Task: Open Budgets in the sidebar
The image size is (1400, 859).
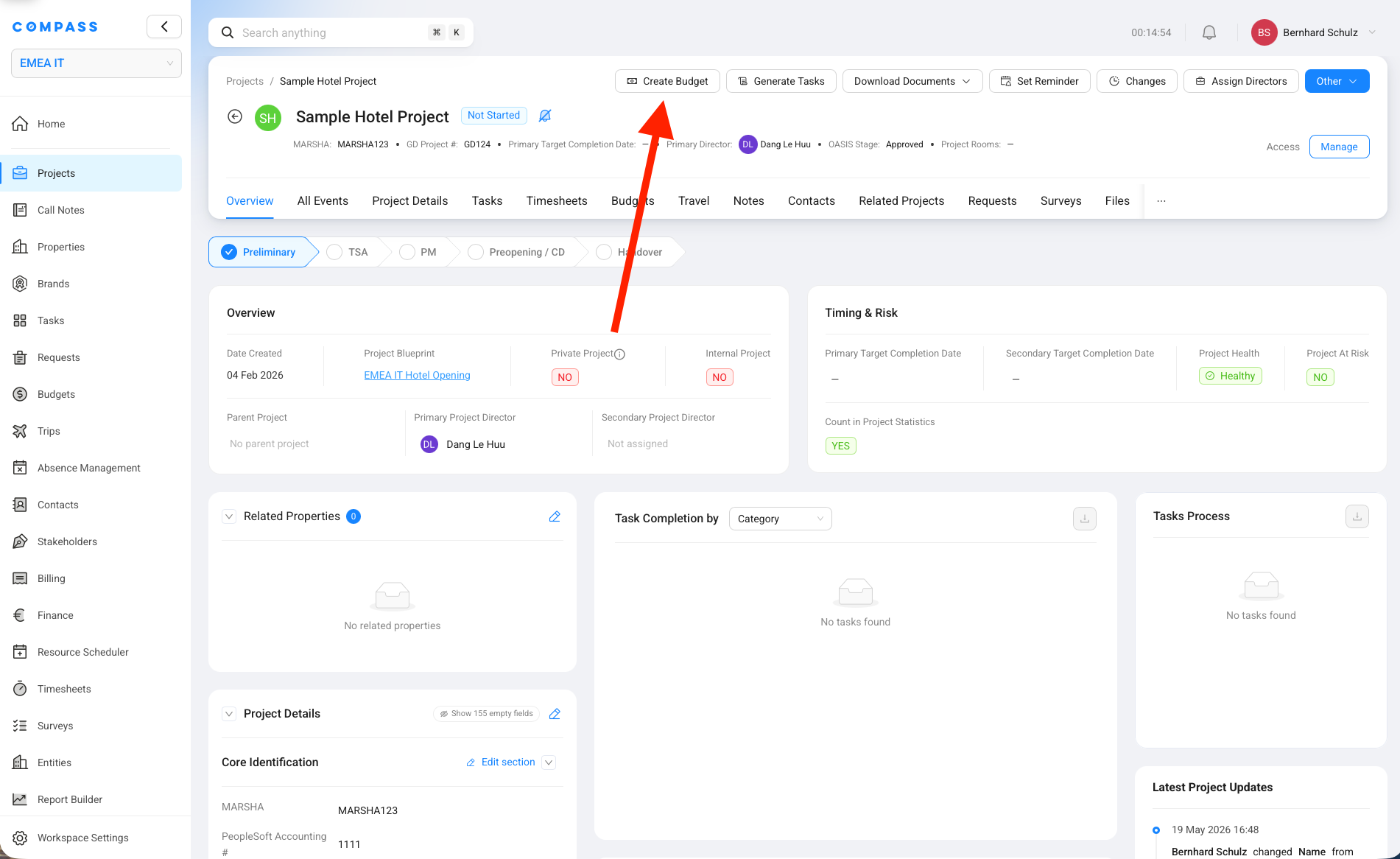Action: click(56, 394)
